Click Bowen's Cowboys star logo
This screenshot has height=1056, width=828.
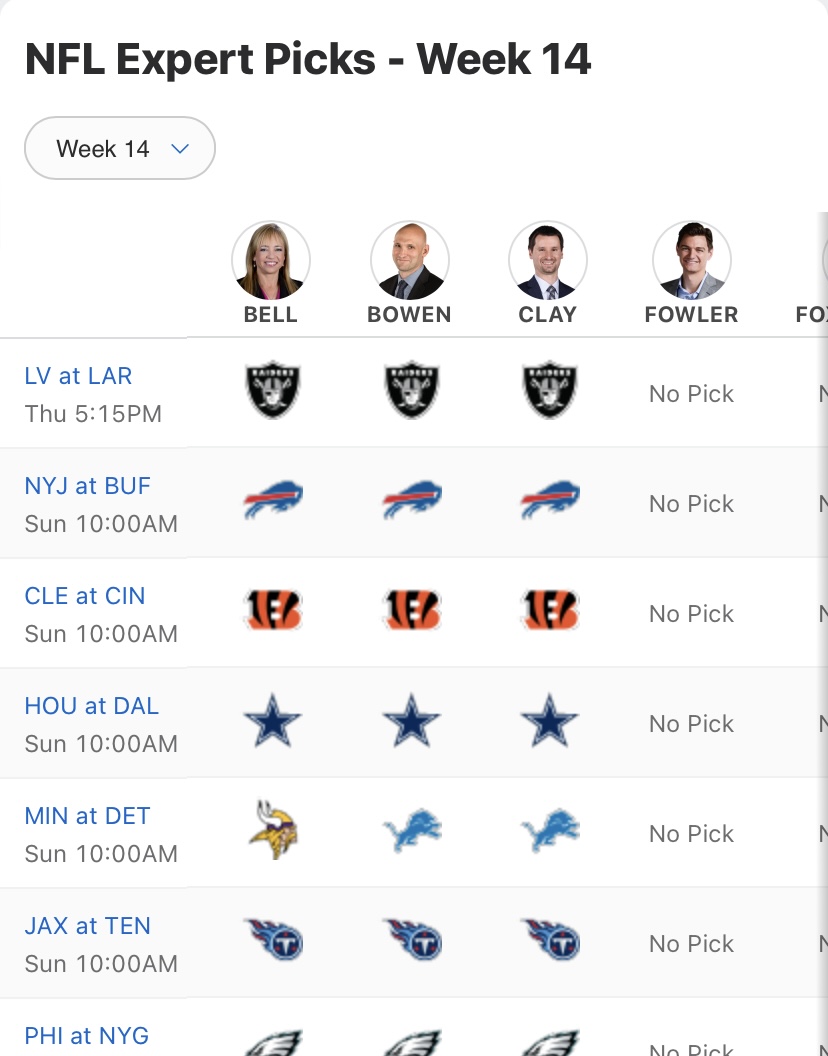412,720
